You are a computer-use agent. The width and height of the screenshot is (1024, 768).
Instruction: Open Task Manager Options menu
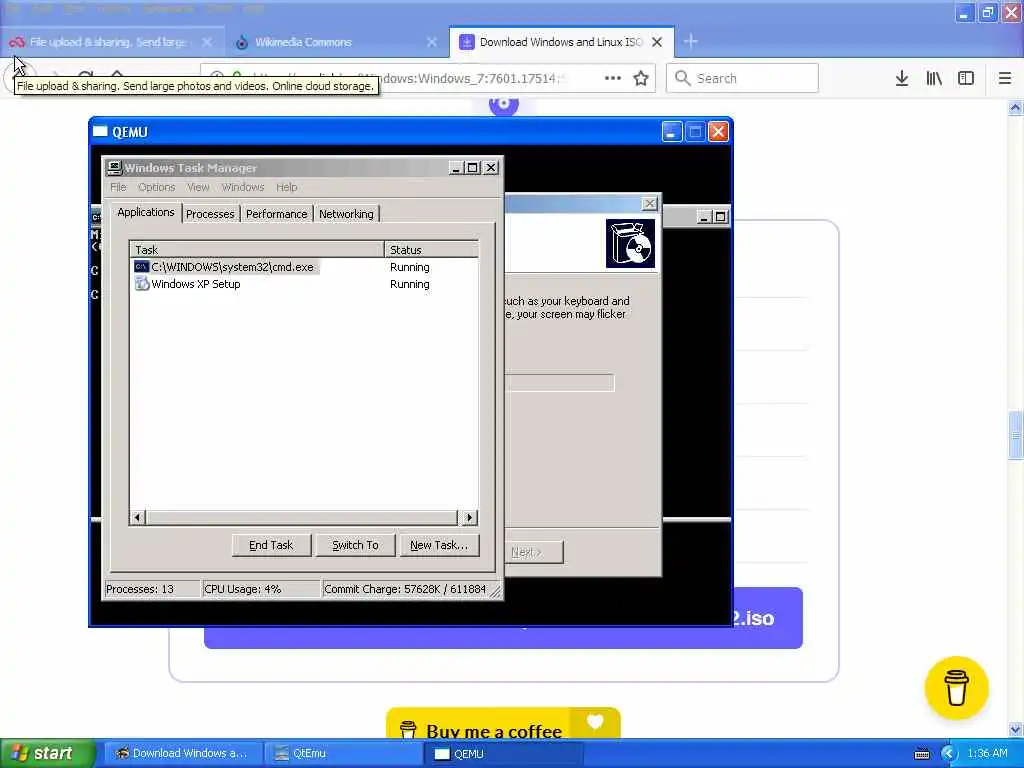(x=156, y=187)
